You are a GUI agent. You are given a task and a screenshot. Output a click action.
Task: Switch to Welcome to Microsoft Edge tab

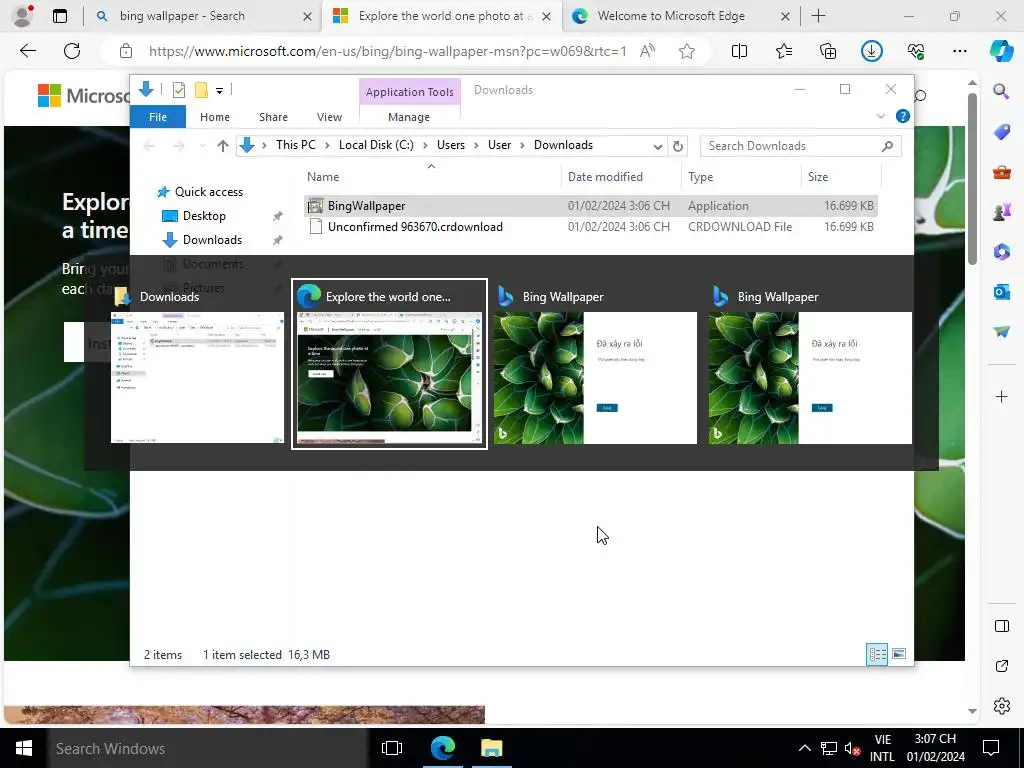click(682, 16)
